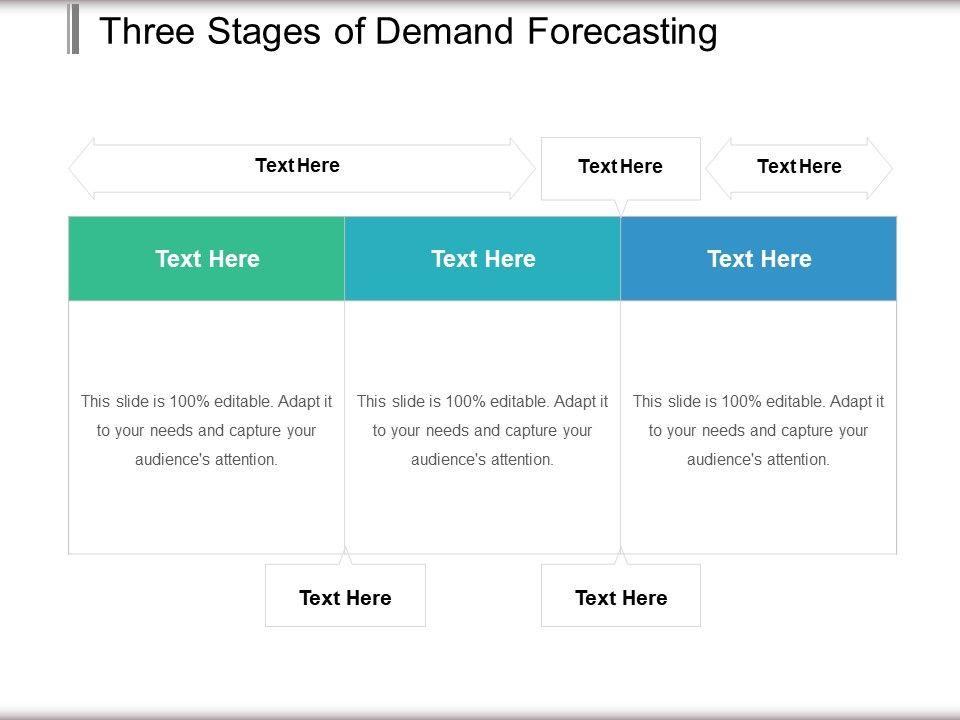960x720 pixels.
Task: Select the teal 'Text Here' header cell
Action: (x=483, y=259)
